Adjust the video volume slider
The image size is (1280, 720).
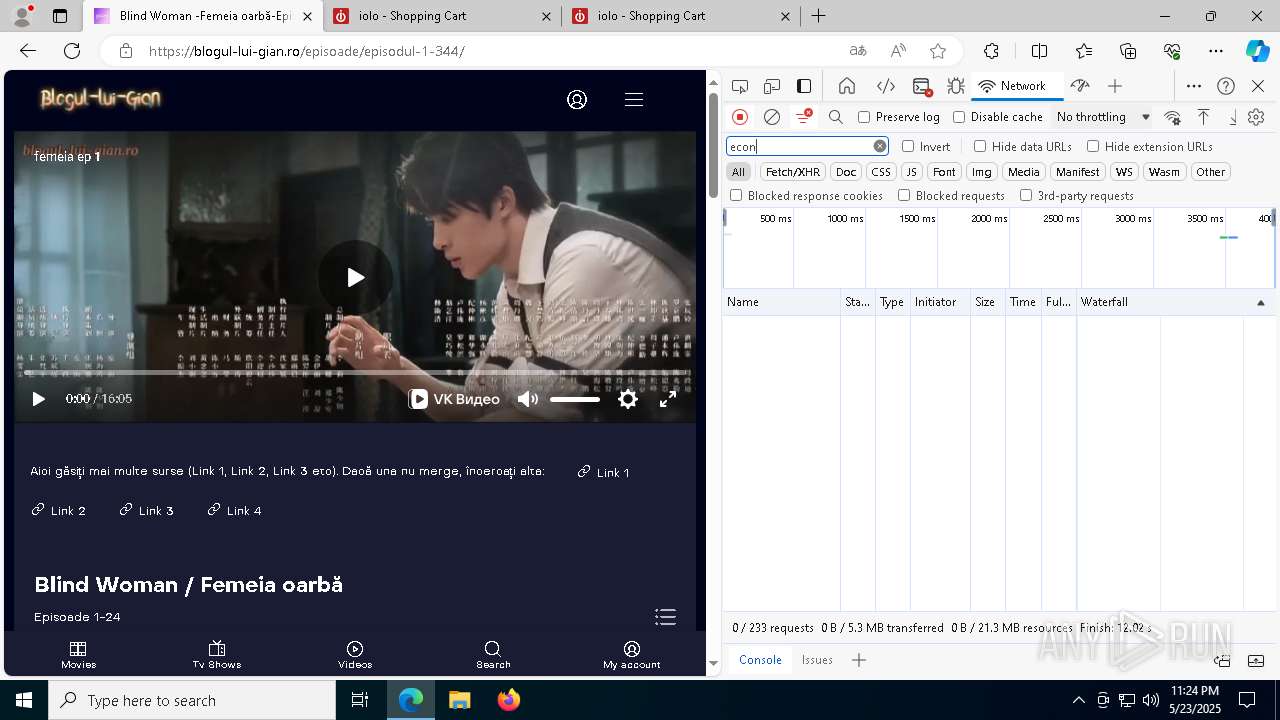tap(575, 399)
